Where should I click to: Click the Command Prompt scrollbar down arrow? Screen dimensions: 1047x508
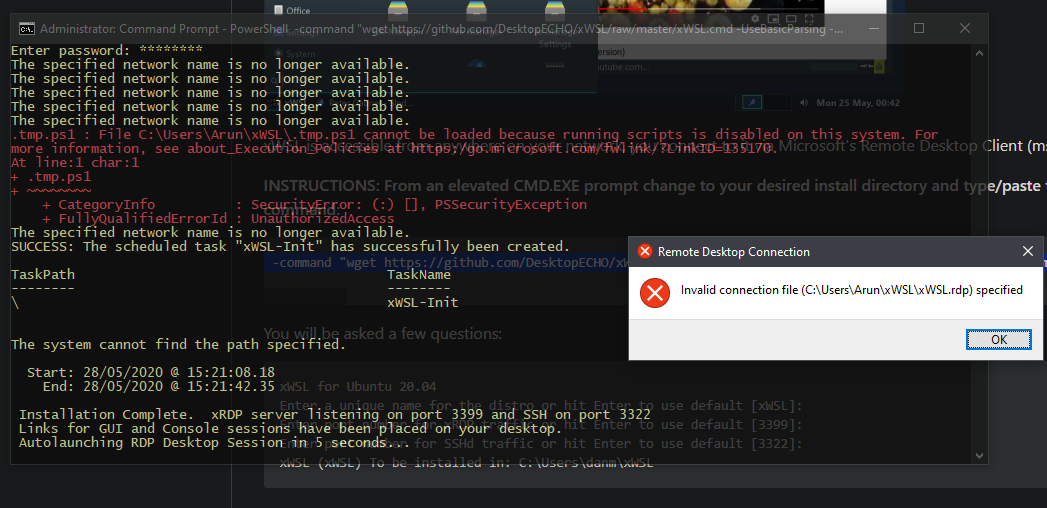click(980, 456)
